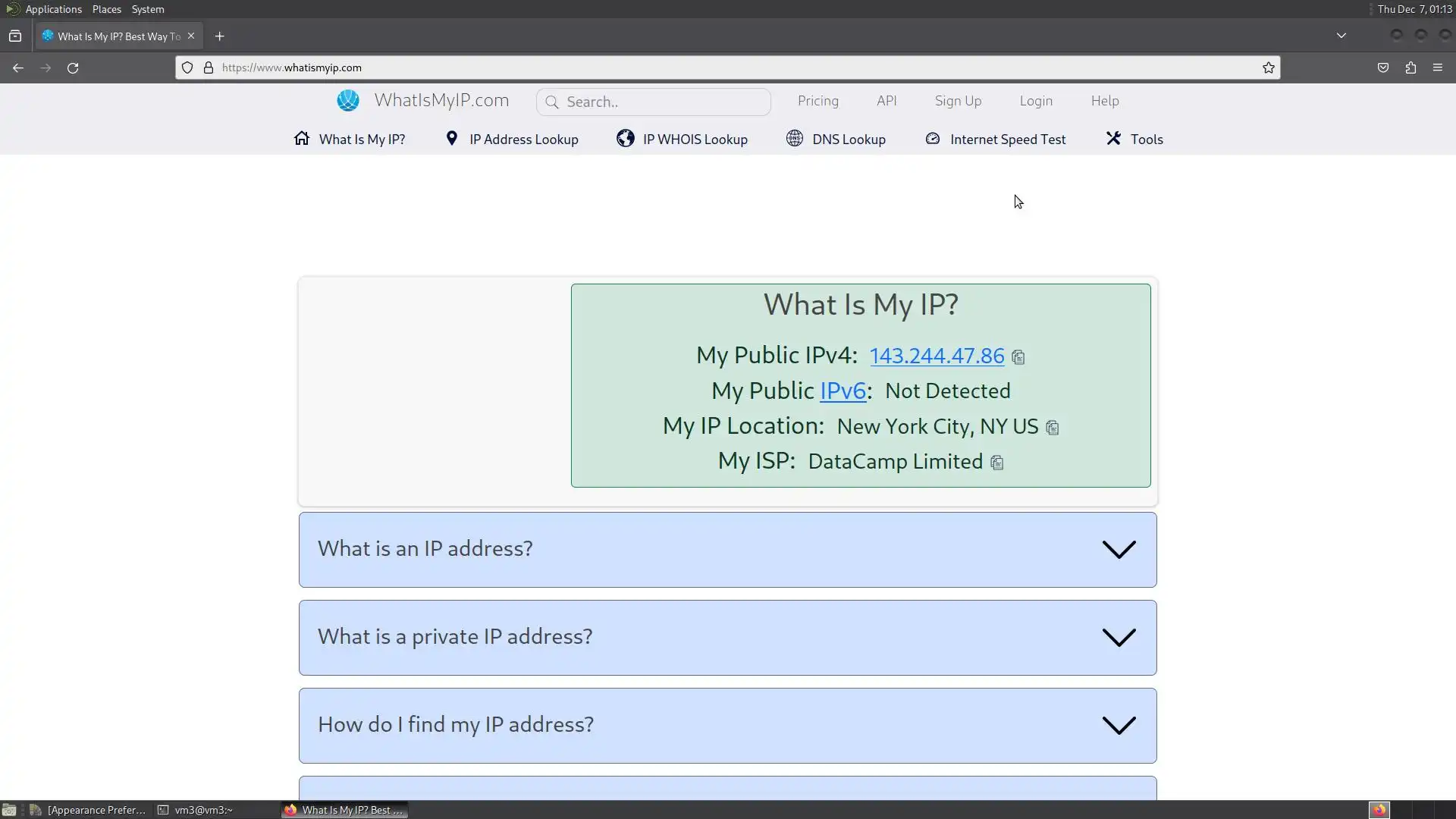Click the Save to Pocket icon
1456x819 pixels.
(x=1382, y=67)
